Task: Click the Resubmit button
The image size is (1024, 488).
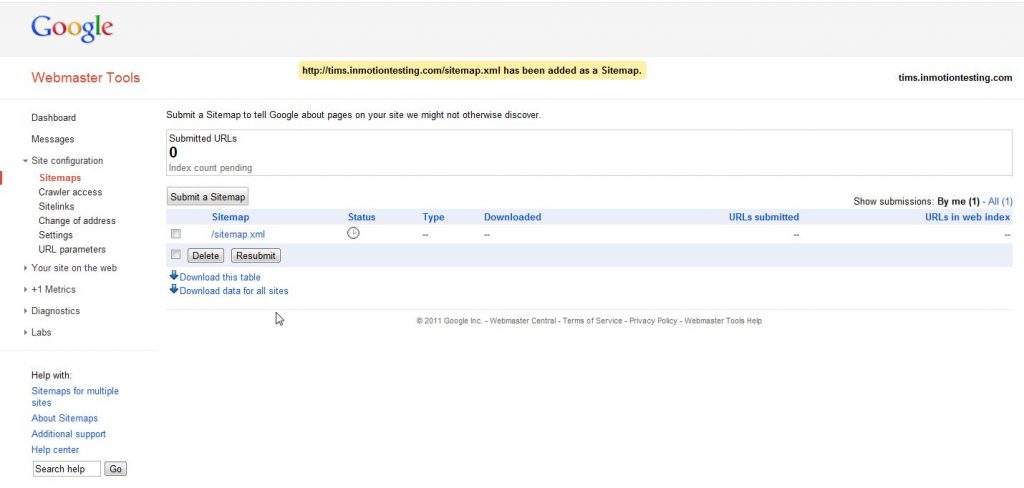Action: 256,256
